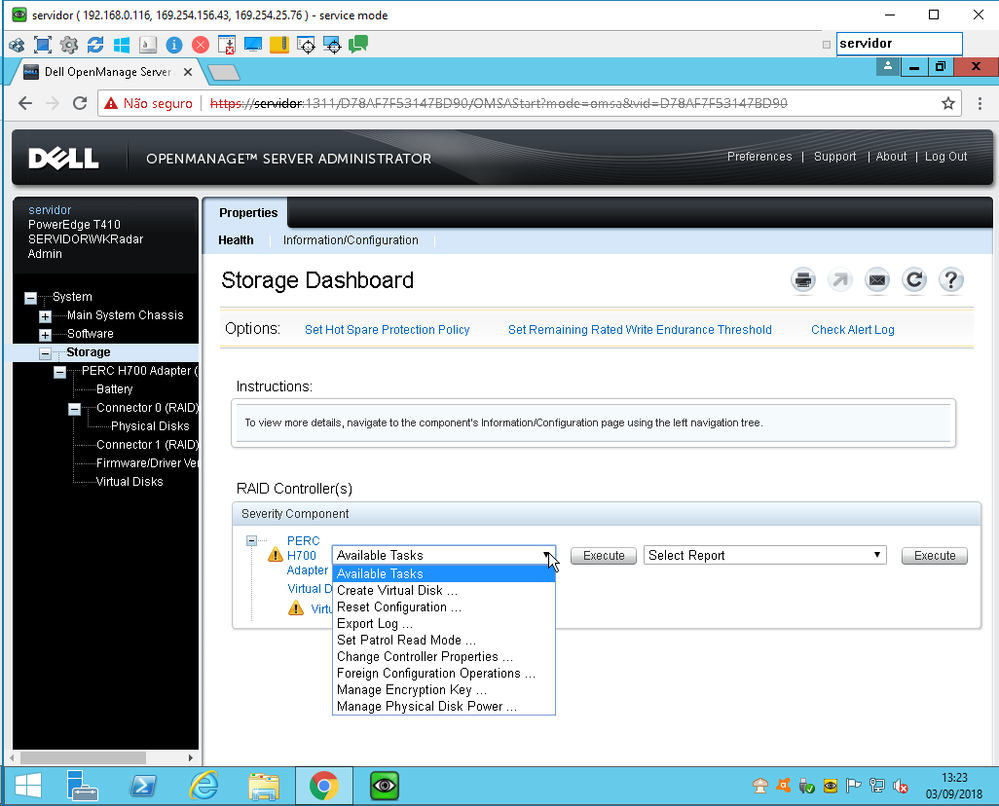This screenshot has width=999, height=806.
Task: Open PowerShell from the taskbar
Action: point(143,785)
